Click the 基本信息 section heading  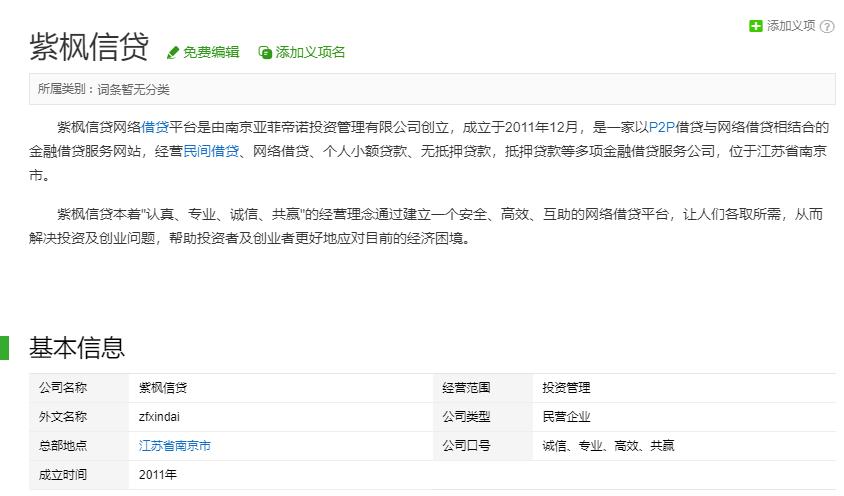click(77, 347)
